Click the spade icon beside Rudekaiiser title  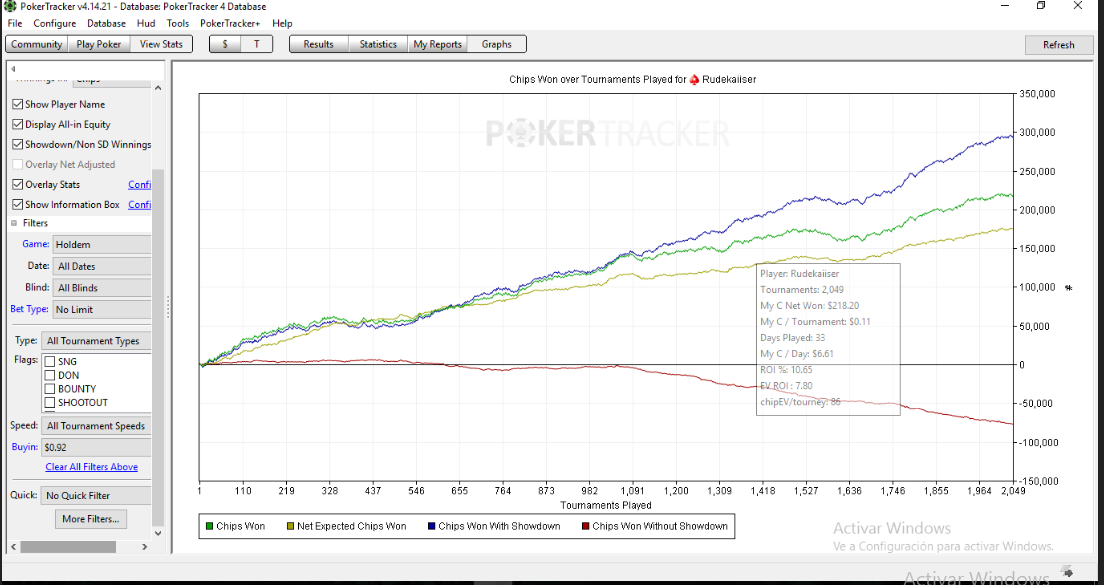pyautogui.click(x=694, y=80)
